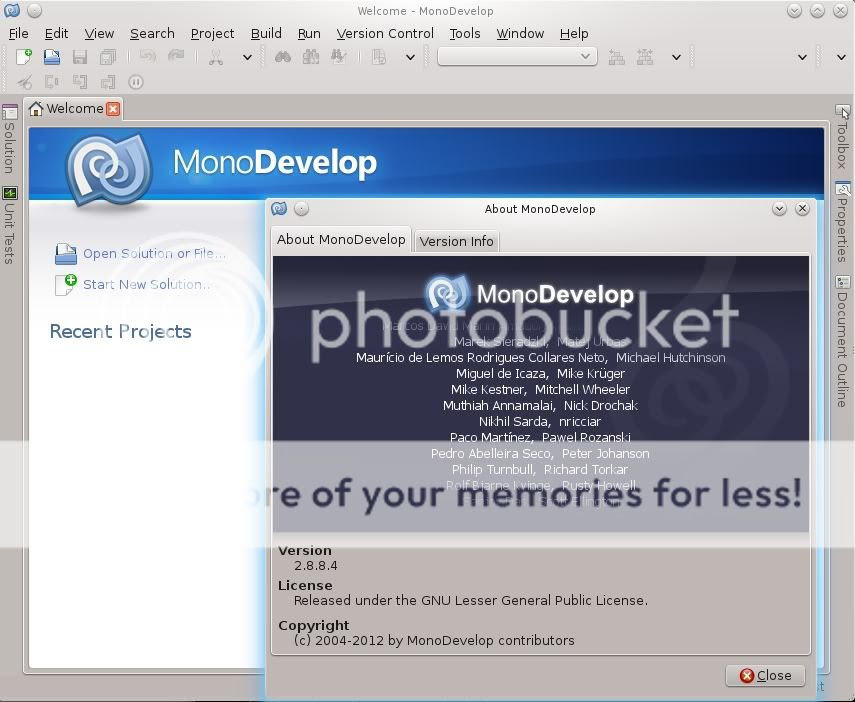Open the Build menu

tap(266, 33)
